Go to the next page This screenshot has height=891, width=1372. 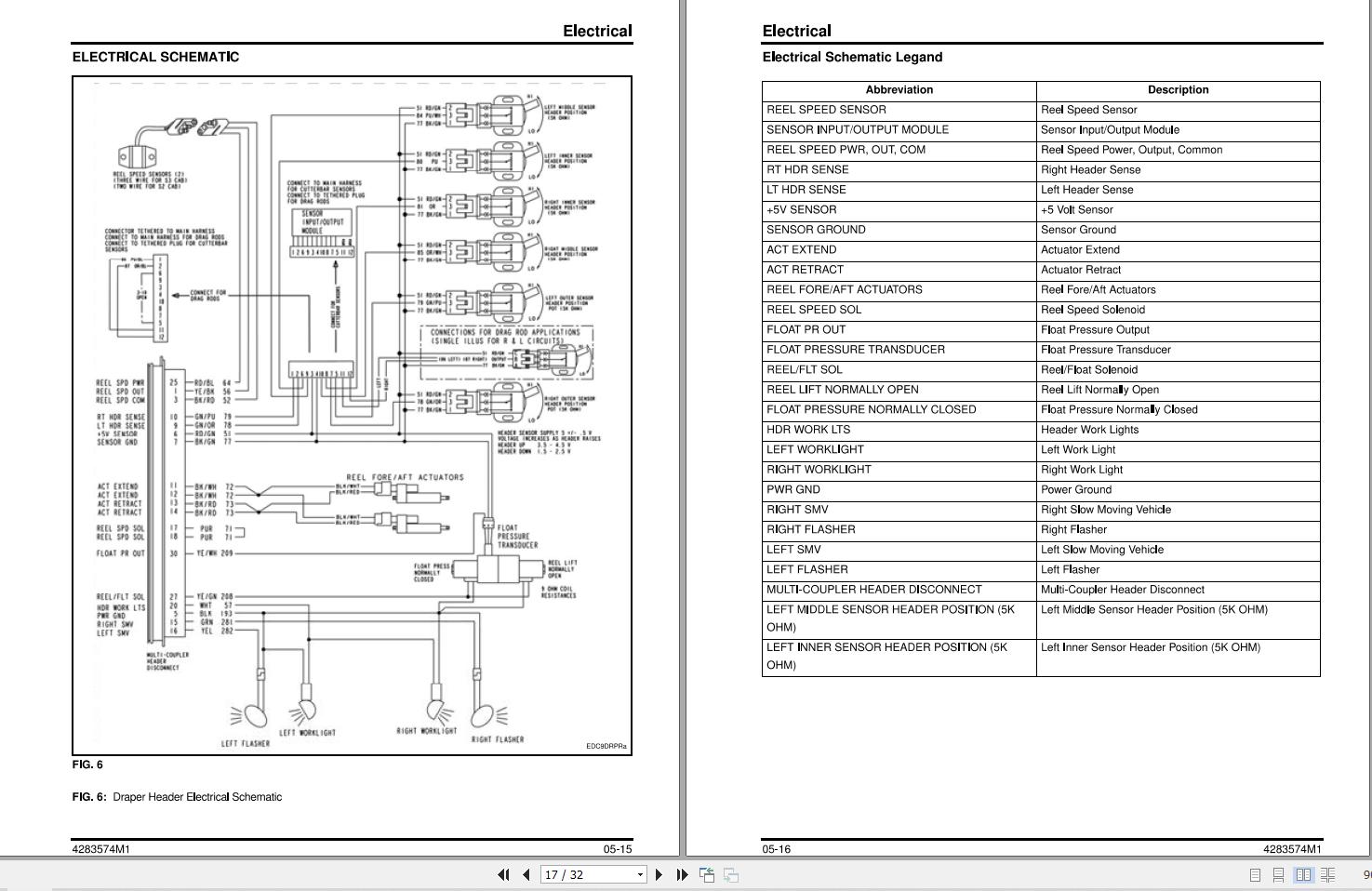[659, 874]
